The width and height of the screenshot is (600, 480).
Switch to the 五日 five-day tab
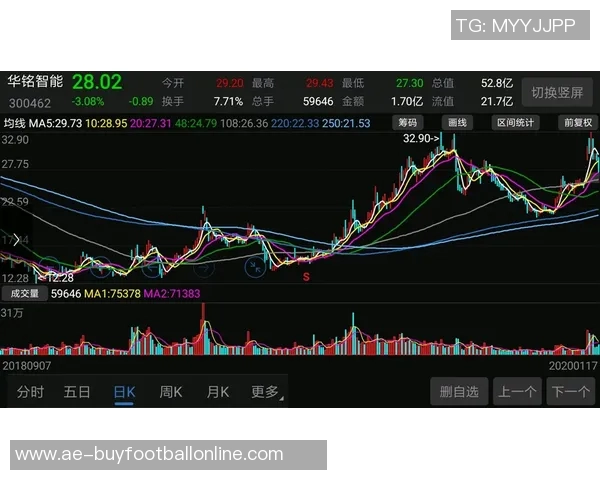77,392
